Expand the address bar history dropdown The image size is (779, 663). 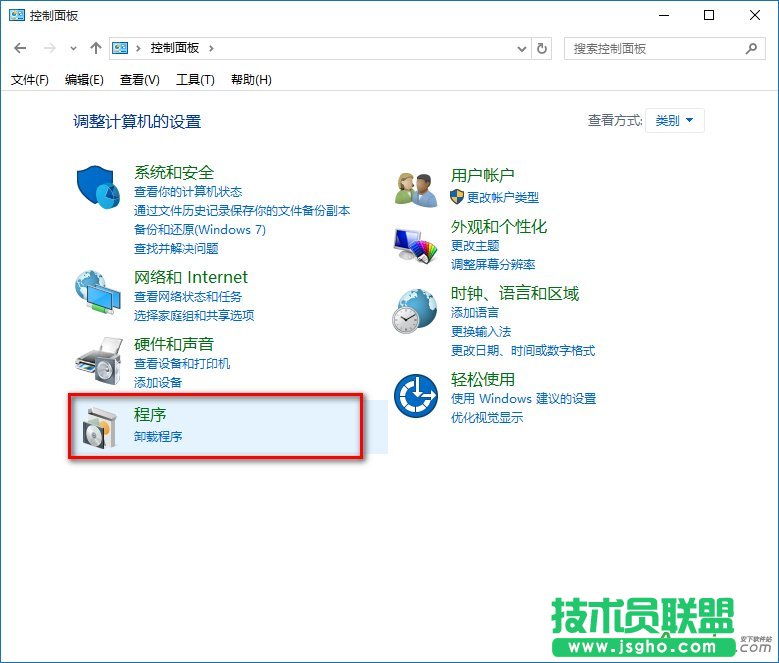(522, 49)
